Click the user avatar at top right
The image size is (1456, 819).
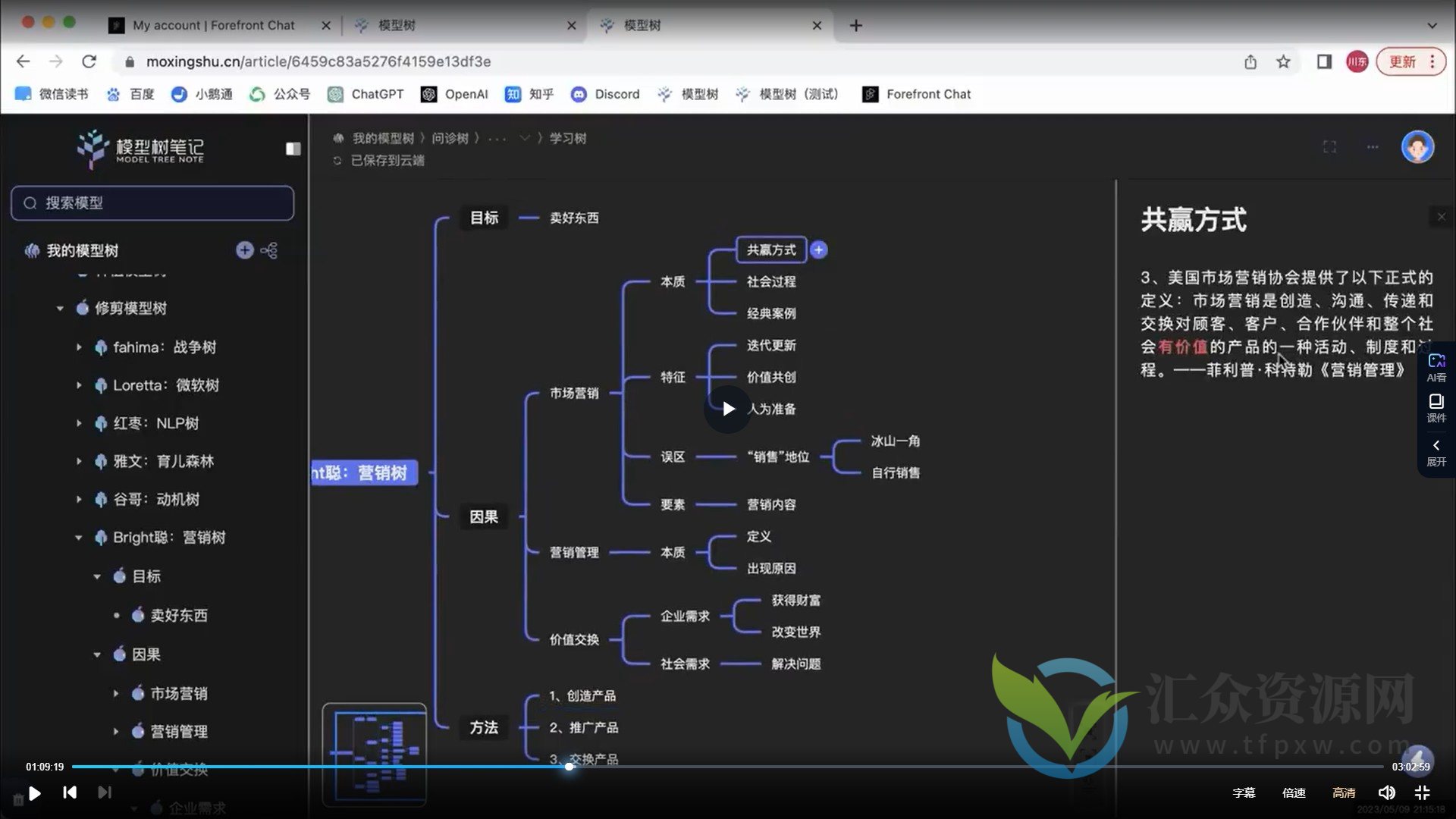tap(1417, 147)
